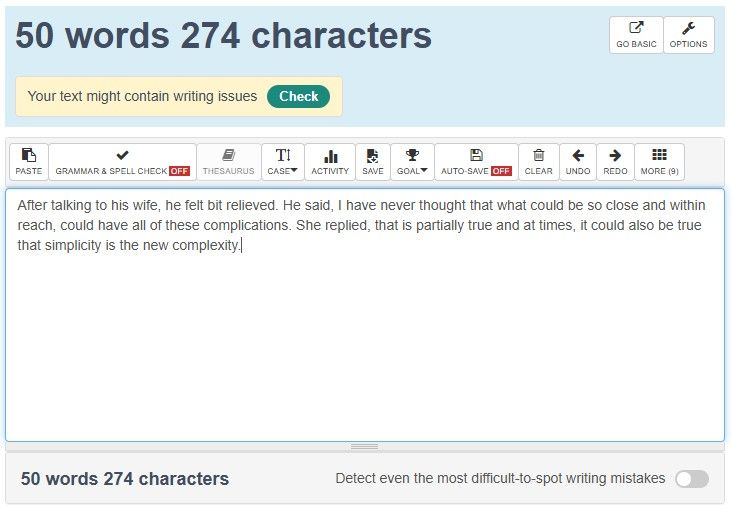This screenshot has width=733, height=511.
Task: Undo using the left arrow icon
Action: [x=578, y=155]
